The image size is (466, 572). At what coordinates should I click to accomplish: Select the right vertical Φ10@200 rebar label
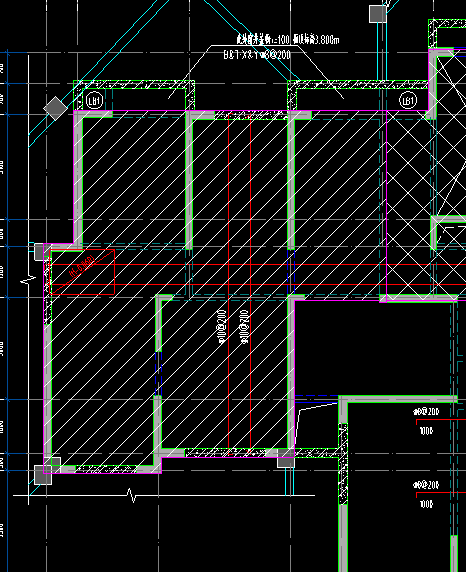pyautogui.click(x=244, y=327)
